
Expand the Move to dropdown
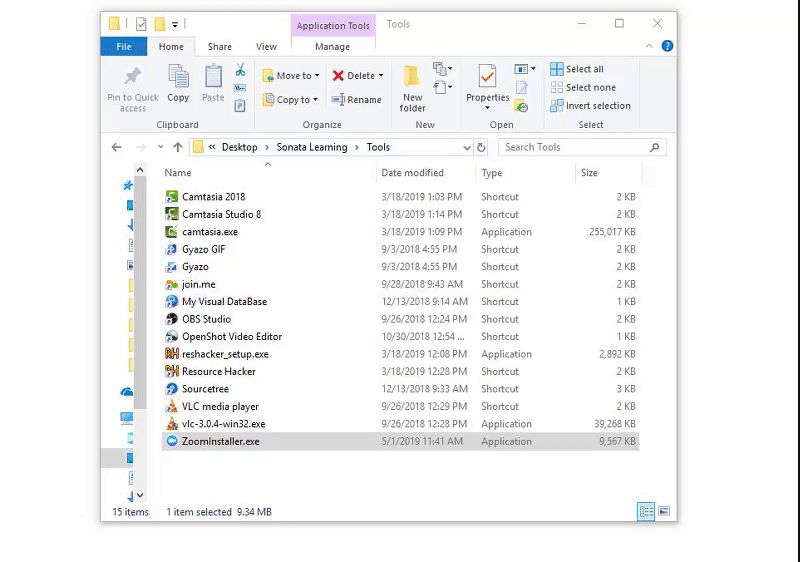pyautogui.click(x=316, y=76)
